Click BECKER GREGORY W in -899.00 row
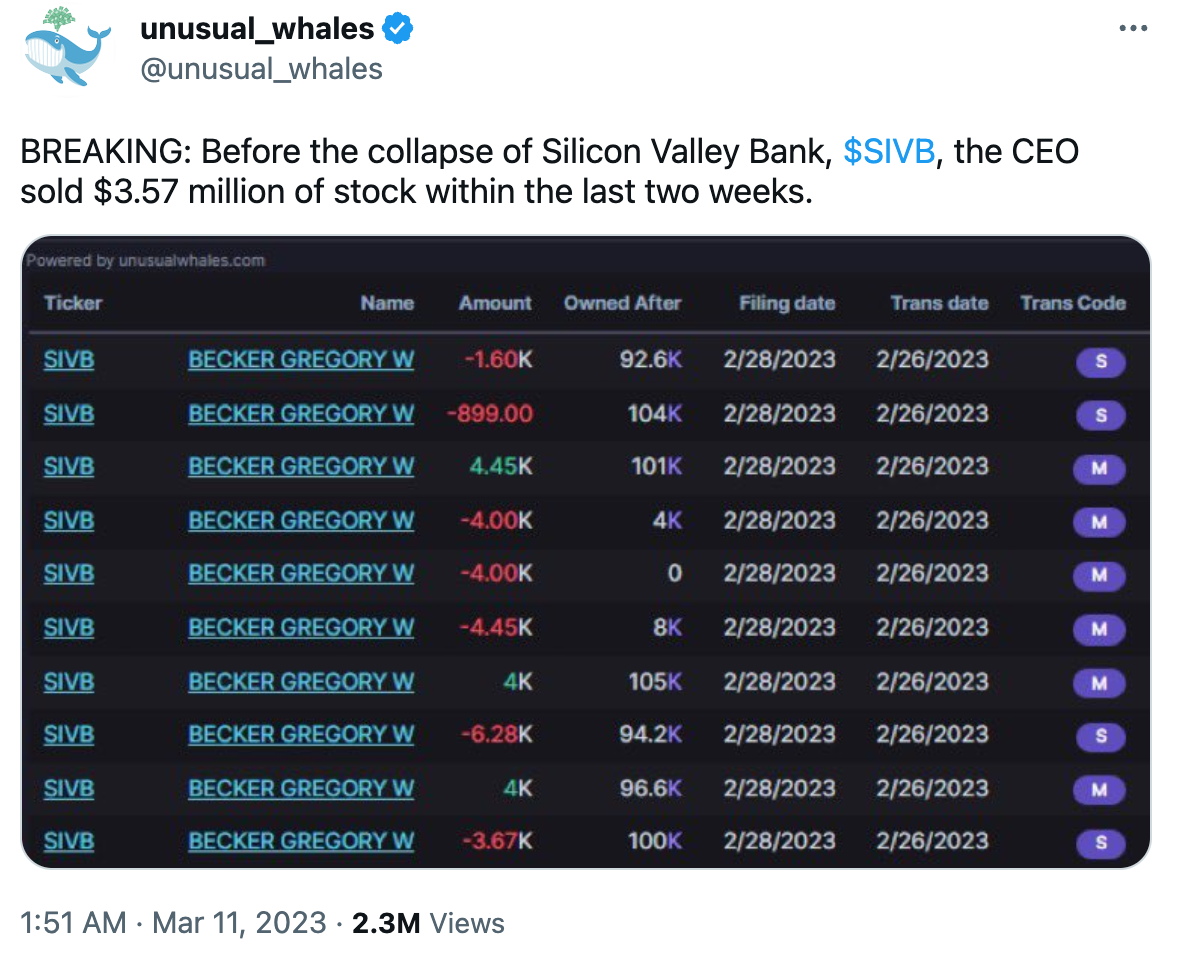The width and height of the screenshot is (1182, 970). [x=301, y=414]
